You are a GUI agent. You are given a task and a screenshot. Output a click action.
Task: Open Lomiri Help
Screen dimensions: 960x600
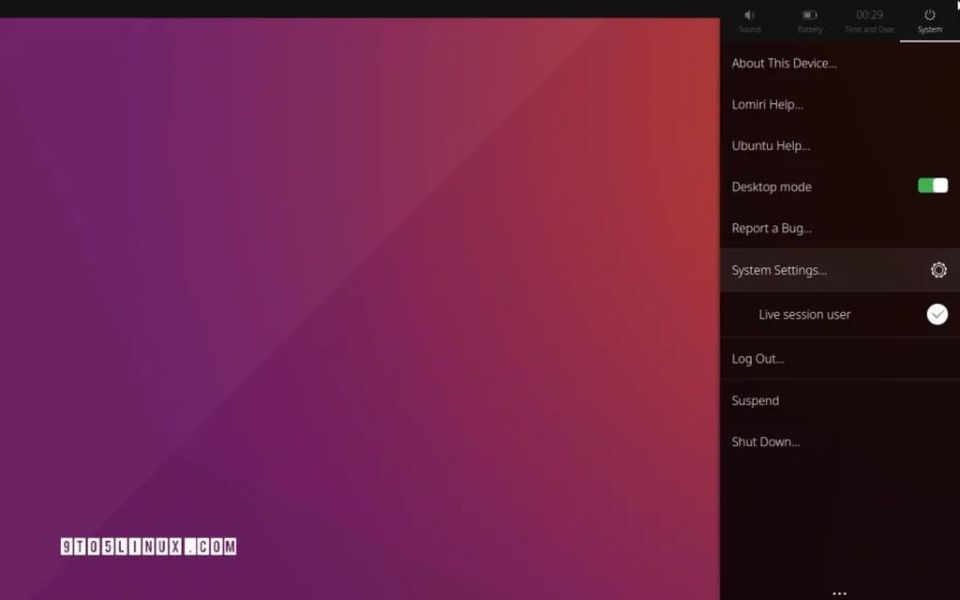tap(767, 104)
